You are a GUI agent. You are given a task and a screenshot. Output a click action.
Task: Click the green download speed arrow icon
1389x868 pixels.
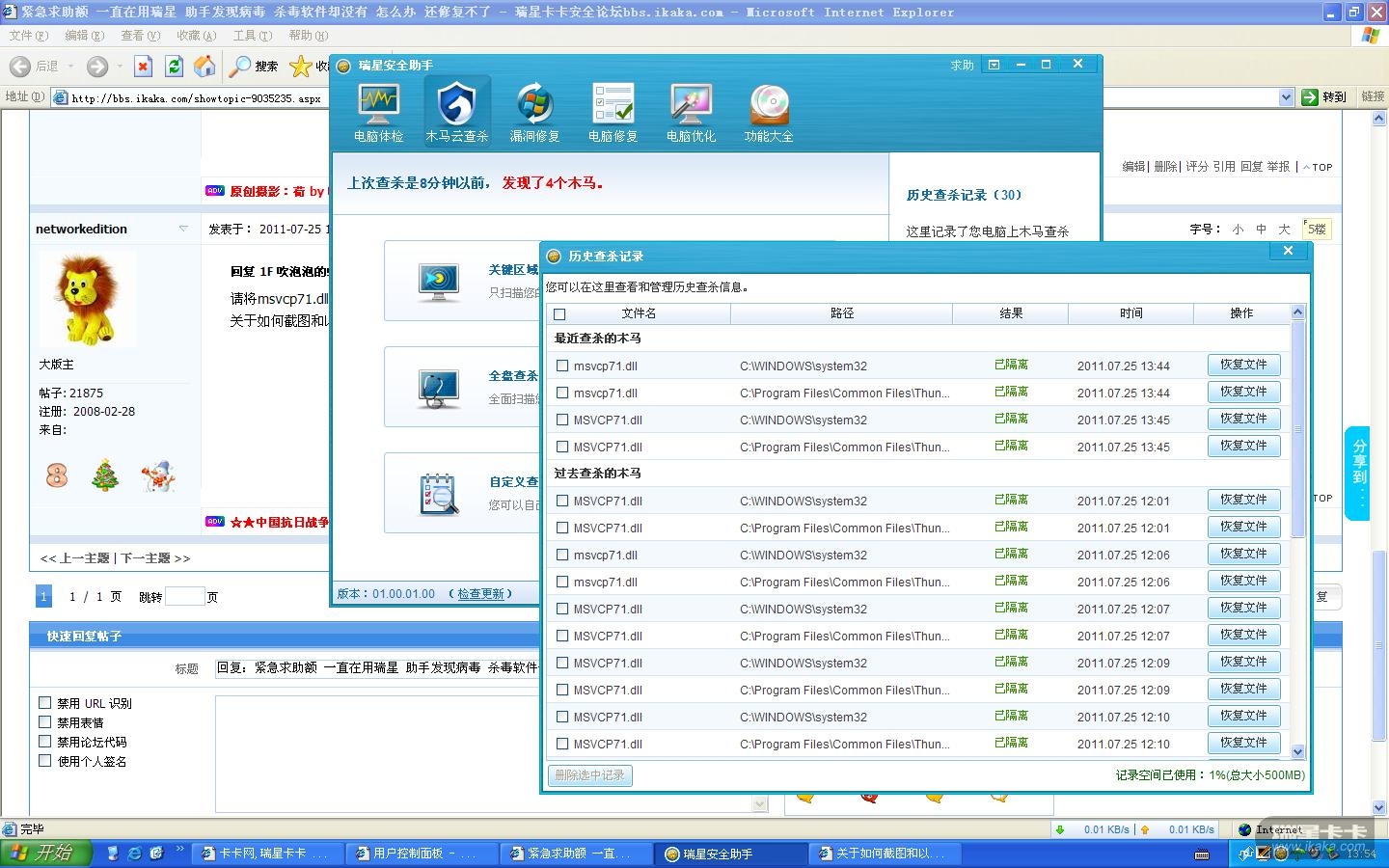coord(1060,829)
